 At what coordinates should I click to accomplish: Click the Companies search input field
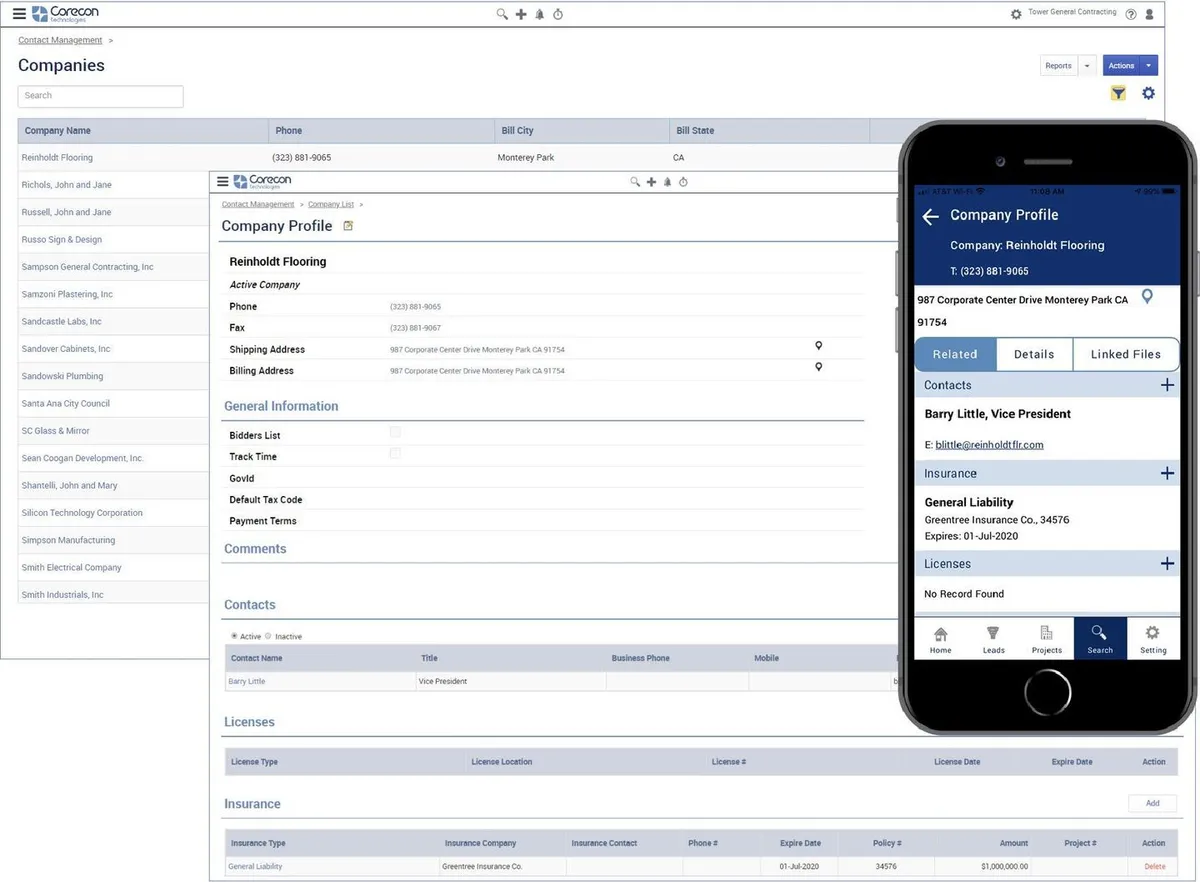[x=100, y=96]
